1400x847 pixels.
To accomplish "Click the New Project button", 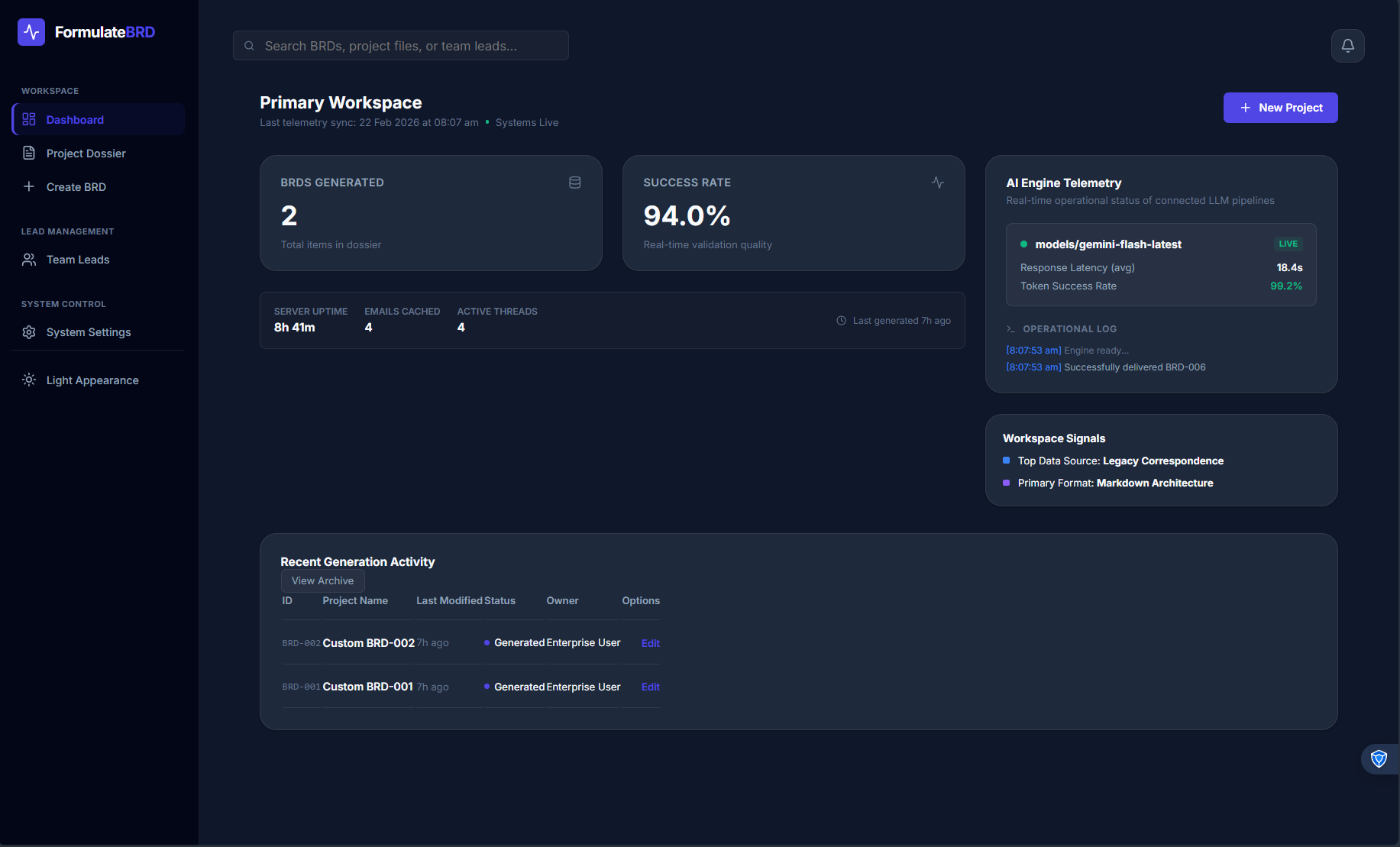I will pos(1280,108).
